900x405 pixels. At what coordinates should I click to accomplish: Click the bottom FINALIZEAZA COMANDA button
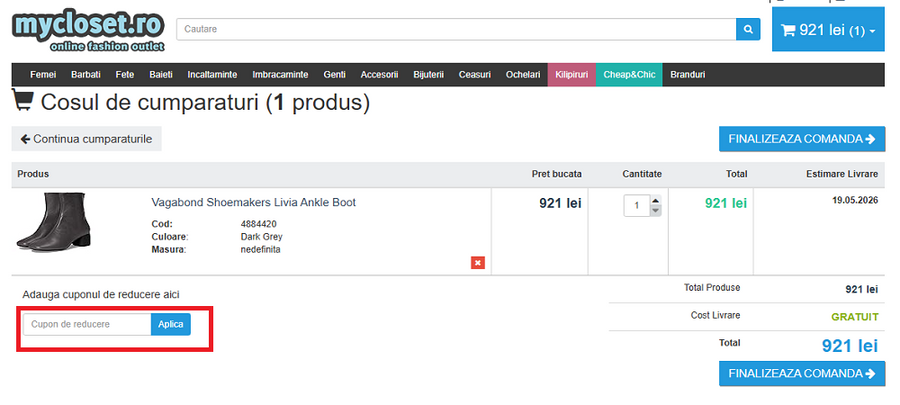802,373
